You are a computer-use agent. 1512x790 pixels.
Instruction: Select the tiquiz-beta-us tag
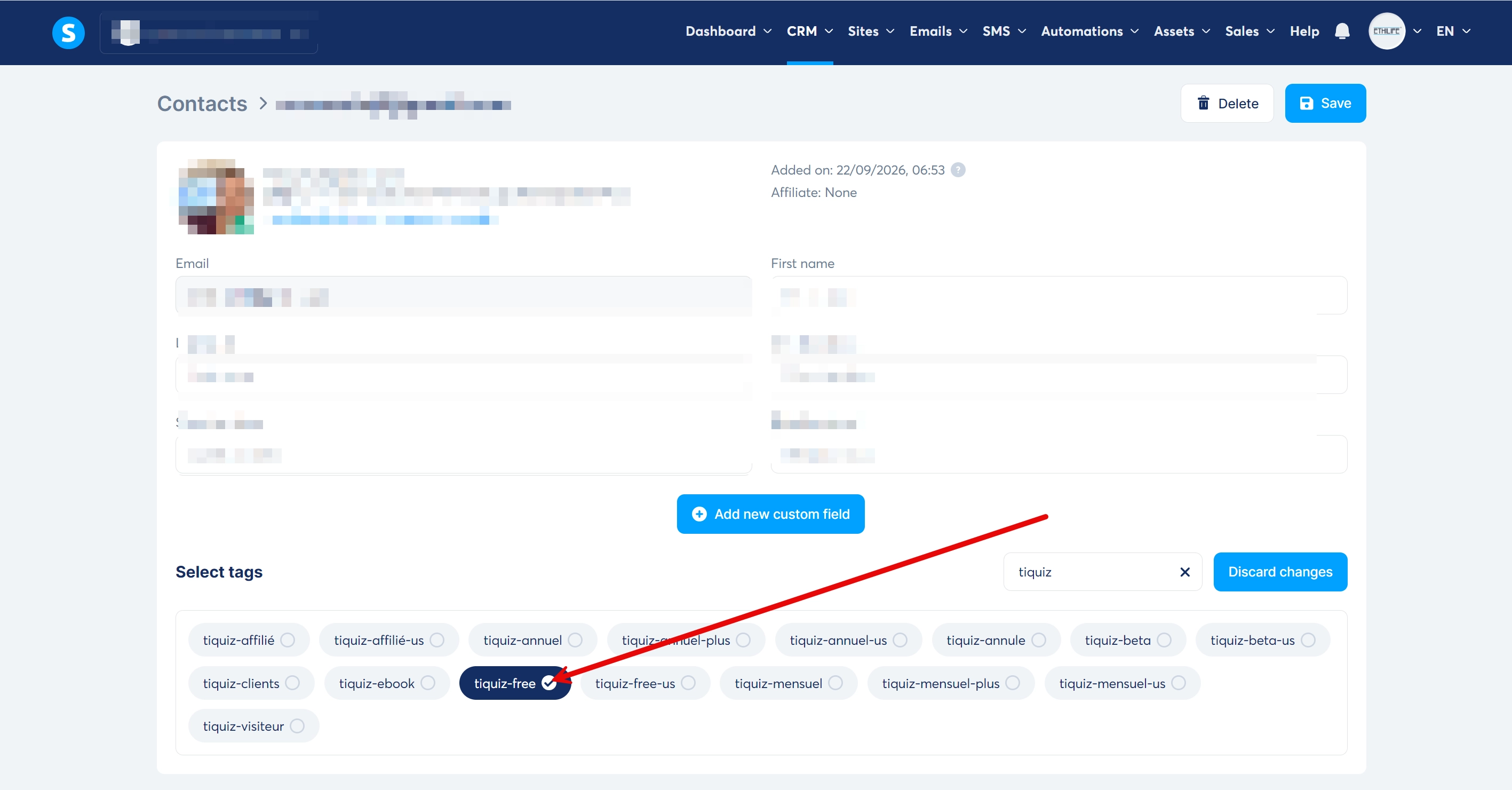click(x=1262, y=639)
